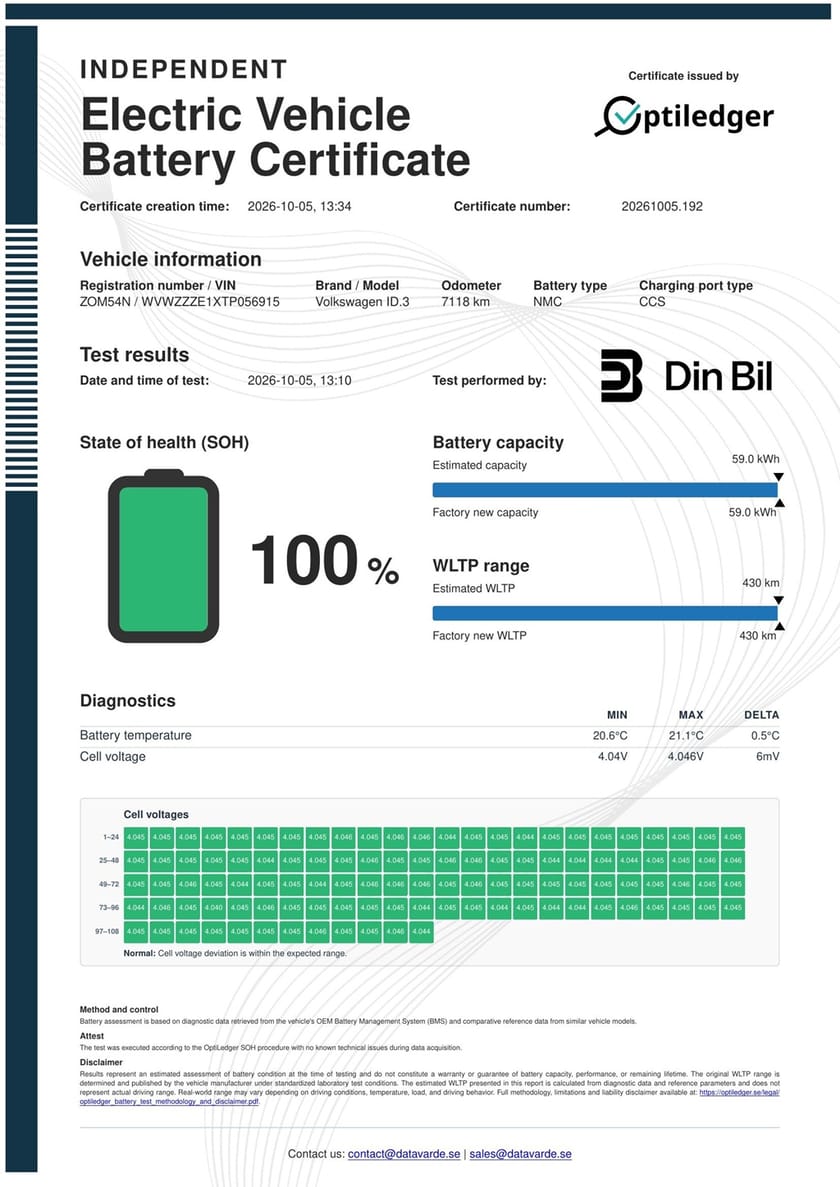Open the contact@datavarde.se email link
The width and height of the screenshot is (840, 1187).
coord(404,1154)
